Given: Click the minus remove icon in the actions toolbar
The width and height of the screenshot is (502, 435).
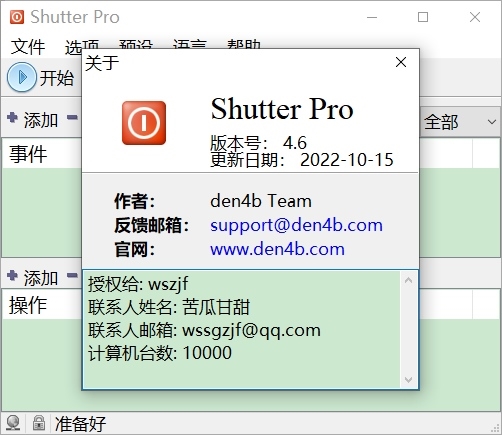Looking at the screenshot, I should coord(72,275).
